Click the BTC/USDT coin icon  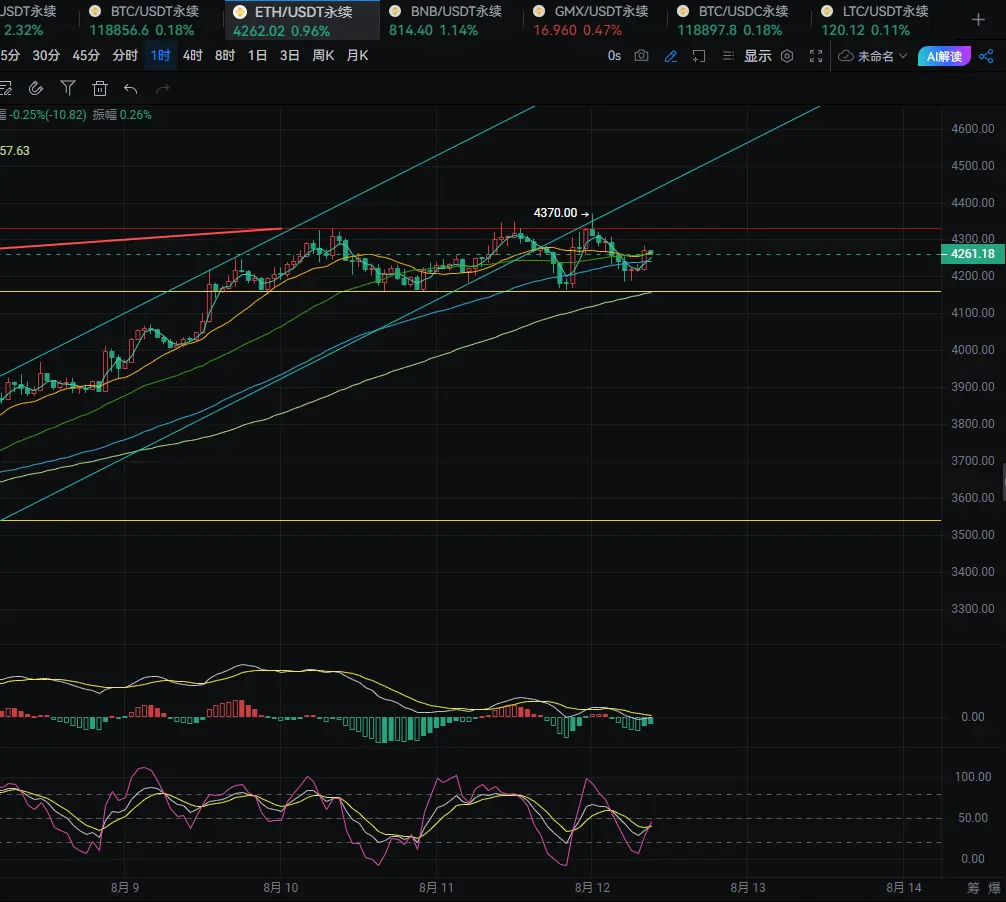click(x=95, y=11)
